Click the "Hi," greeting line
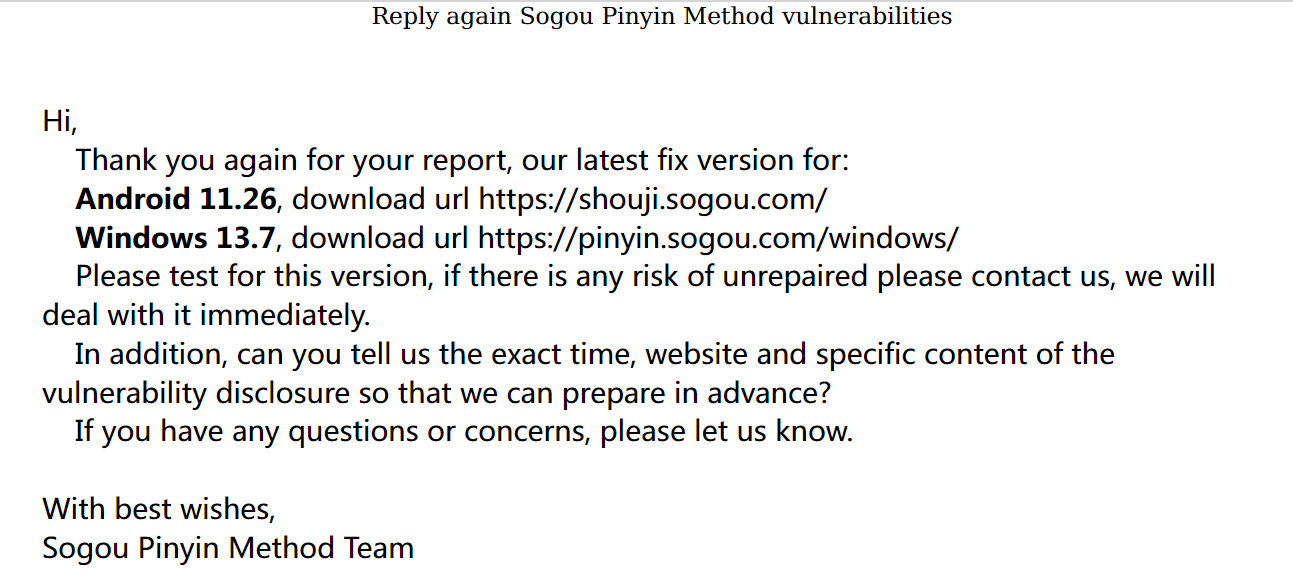Viewport: 1293px width, 581px height. coord(59,121)
